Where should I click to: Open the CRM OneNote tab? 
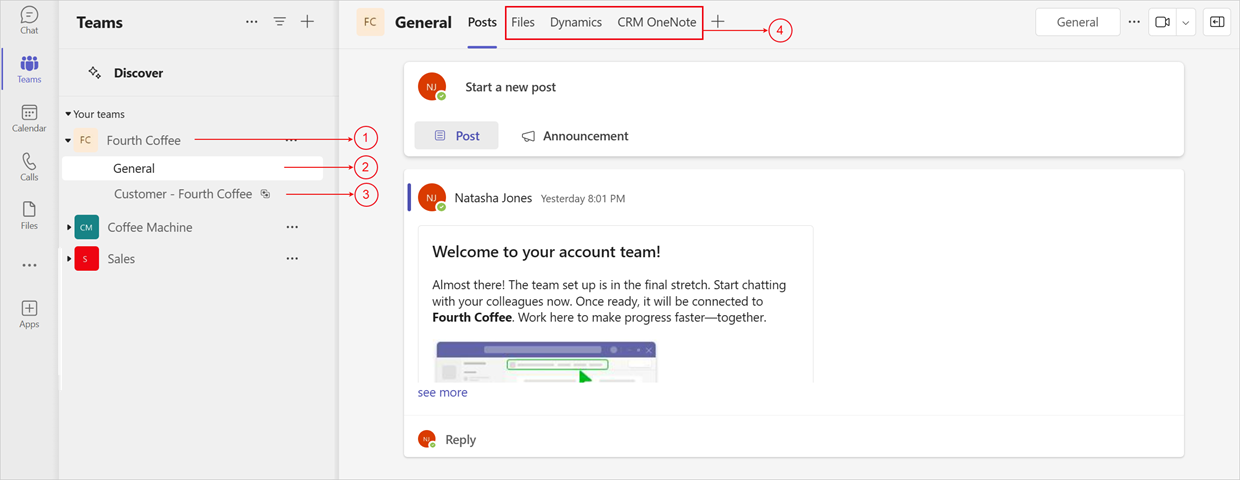656,22
